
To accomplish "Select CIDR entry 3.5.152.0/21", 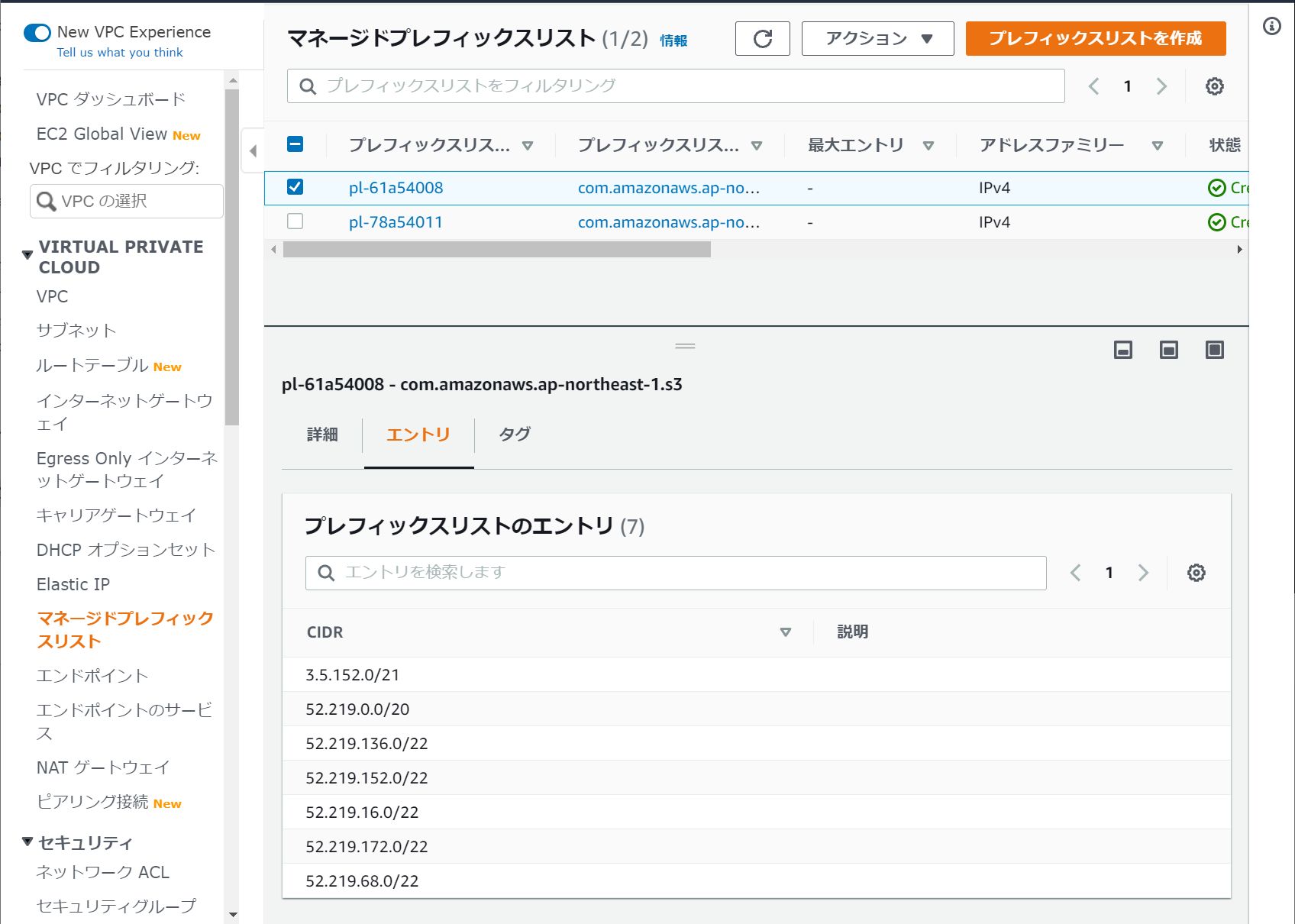I will [x=756, y=675].
